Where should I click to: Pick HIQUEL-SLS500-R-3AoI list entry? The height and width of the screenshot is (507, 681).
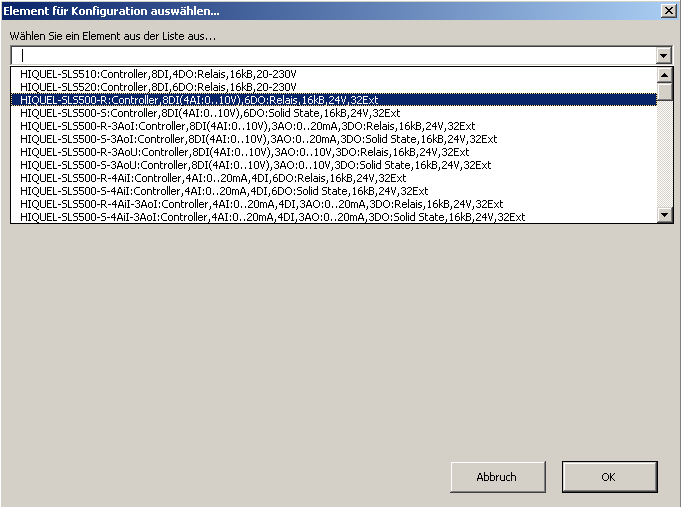(x=334, y=126)
